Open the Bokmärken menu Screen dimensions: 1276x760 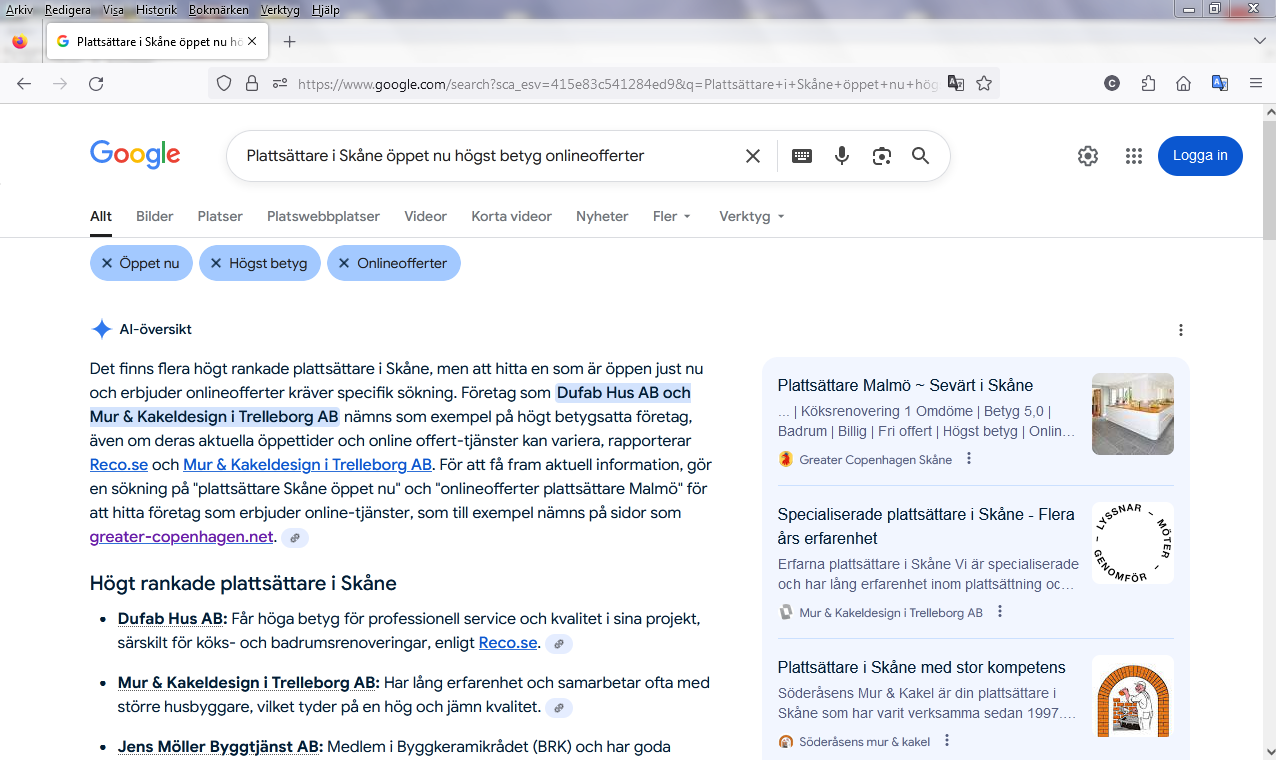[x=218, y=10]
